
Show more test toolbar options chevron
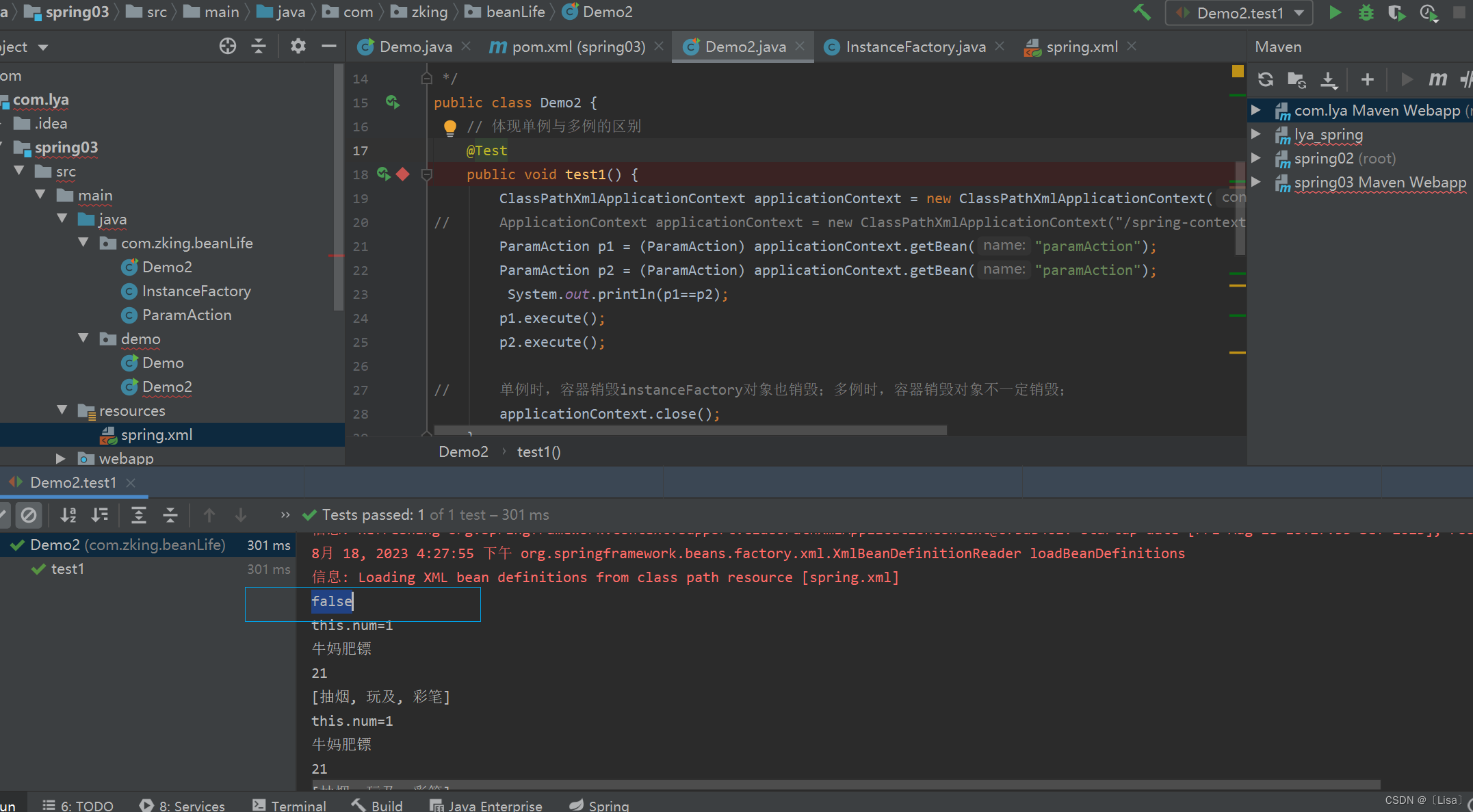point(285,515)
